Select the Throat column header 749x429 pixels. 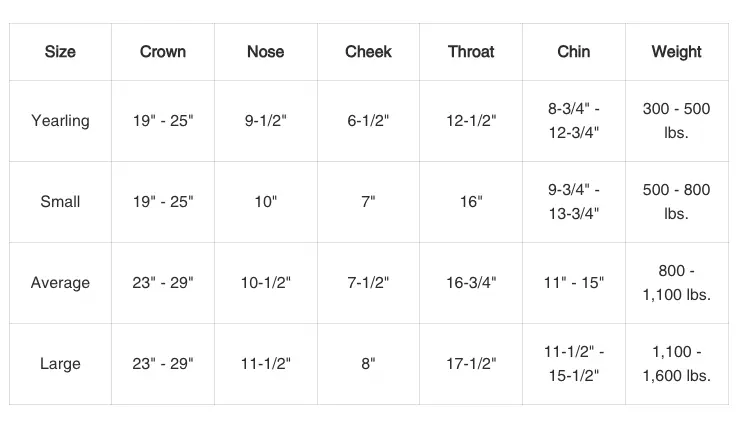(471, 52)
